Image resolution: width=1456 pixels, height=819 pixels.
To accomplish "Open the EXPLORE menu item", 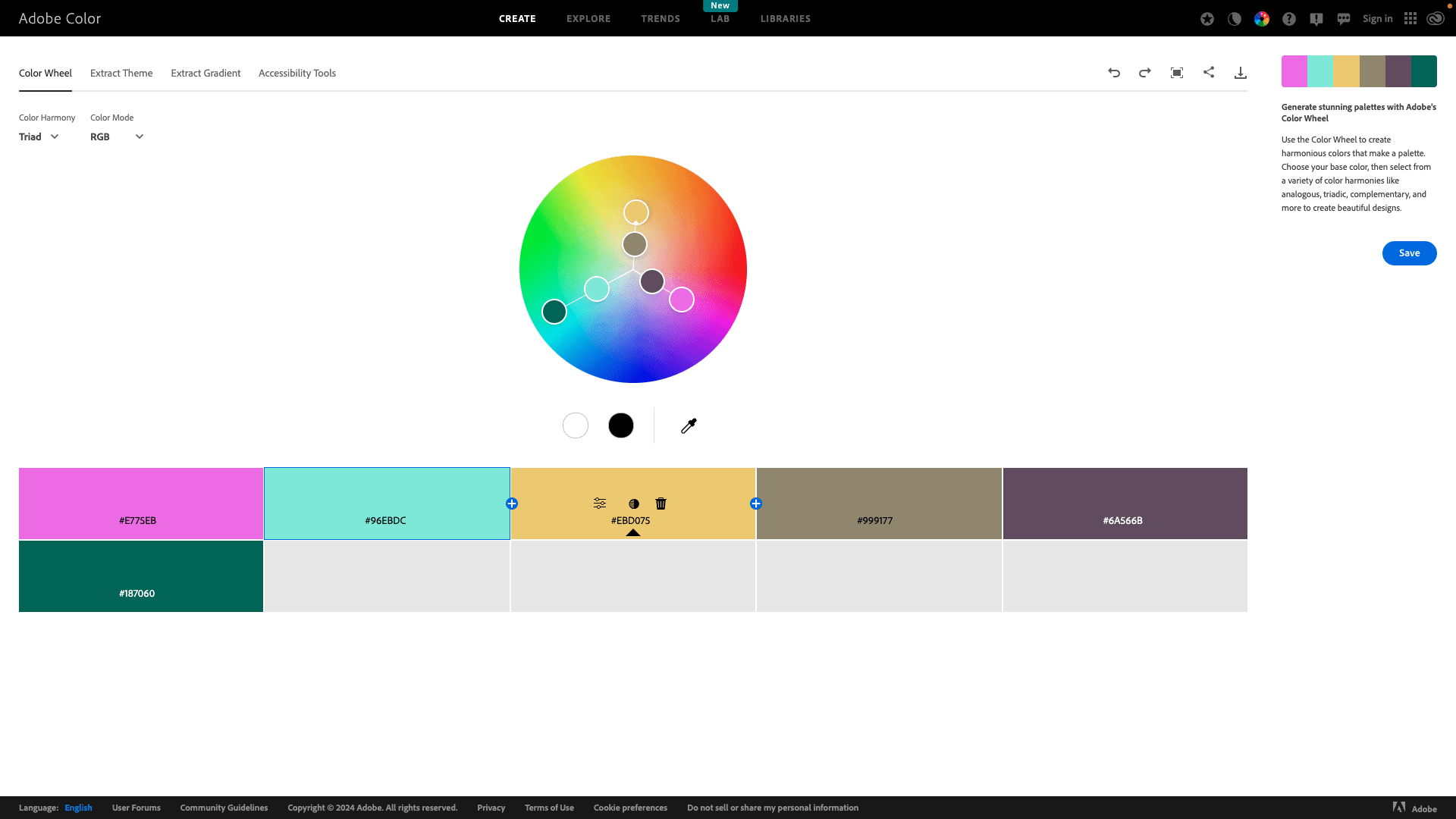I will coord(588,19).
